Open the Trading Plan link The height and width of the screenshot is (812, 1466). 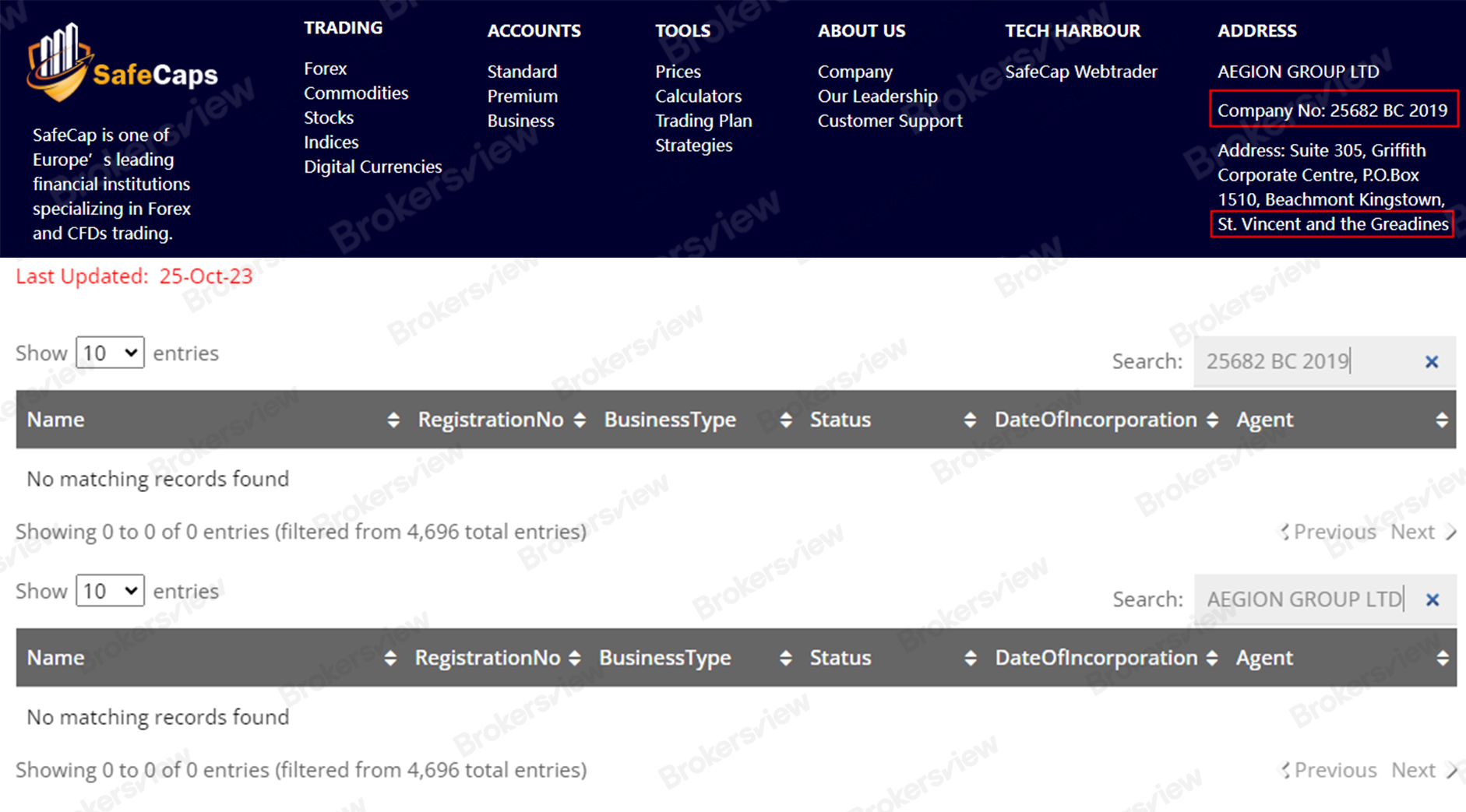click(x=703, y=121)
